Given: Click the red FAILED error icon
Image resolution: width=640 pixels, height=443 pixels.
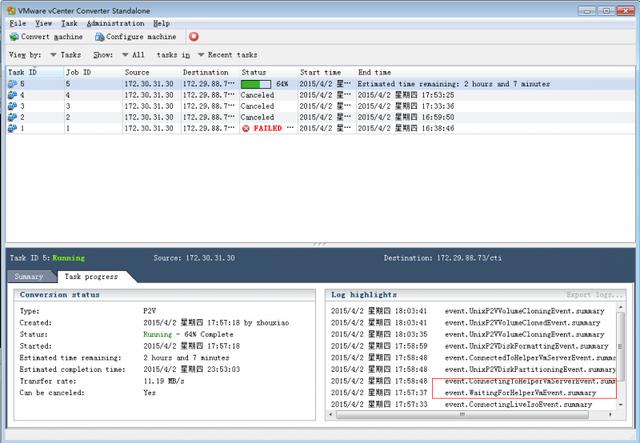Looking at the screenshot, I should (x=246, y=129).
